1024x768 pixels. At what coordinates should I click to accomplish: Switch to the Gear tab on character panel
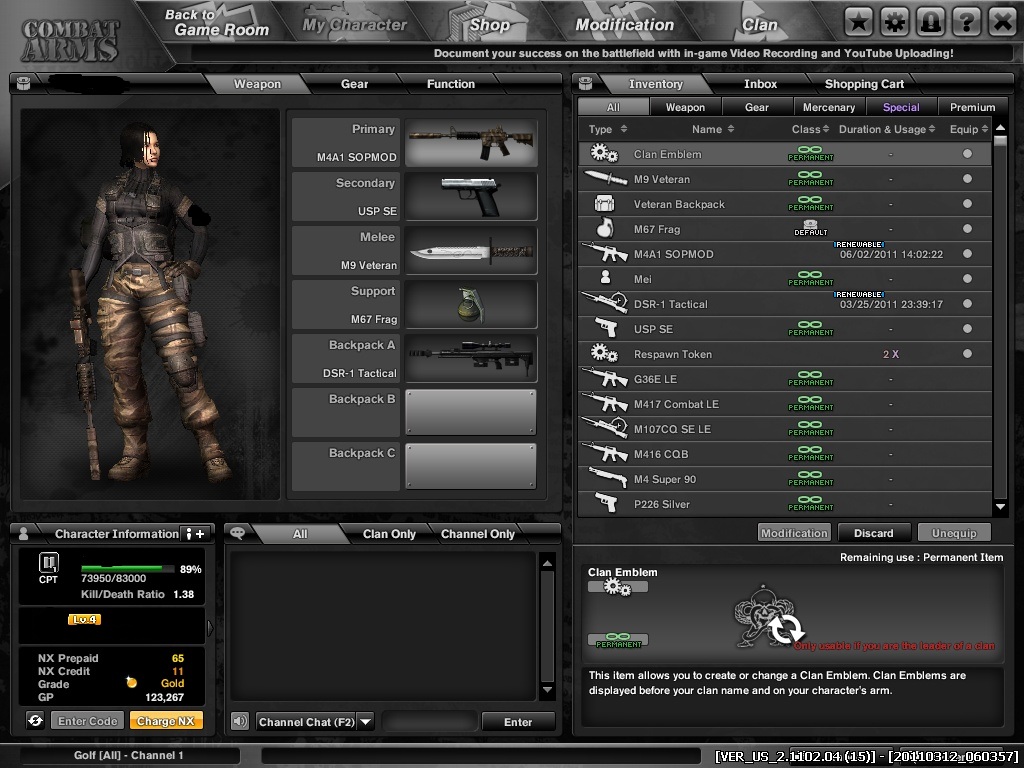[354, 84]
